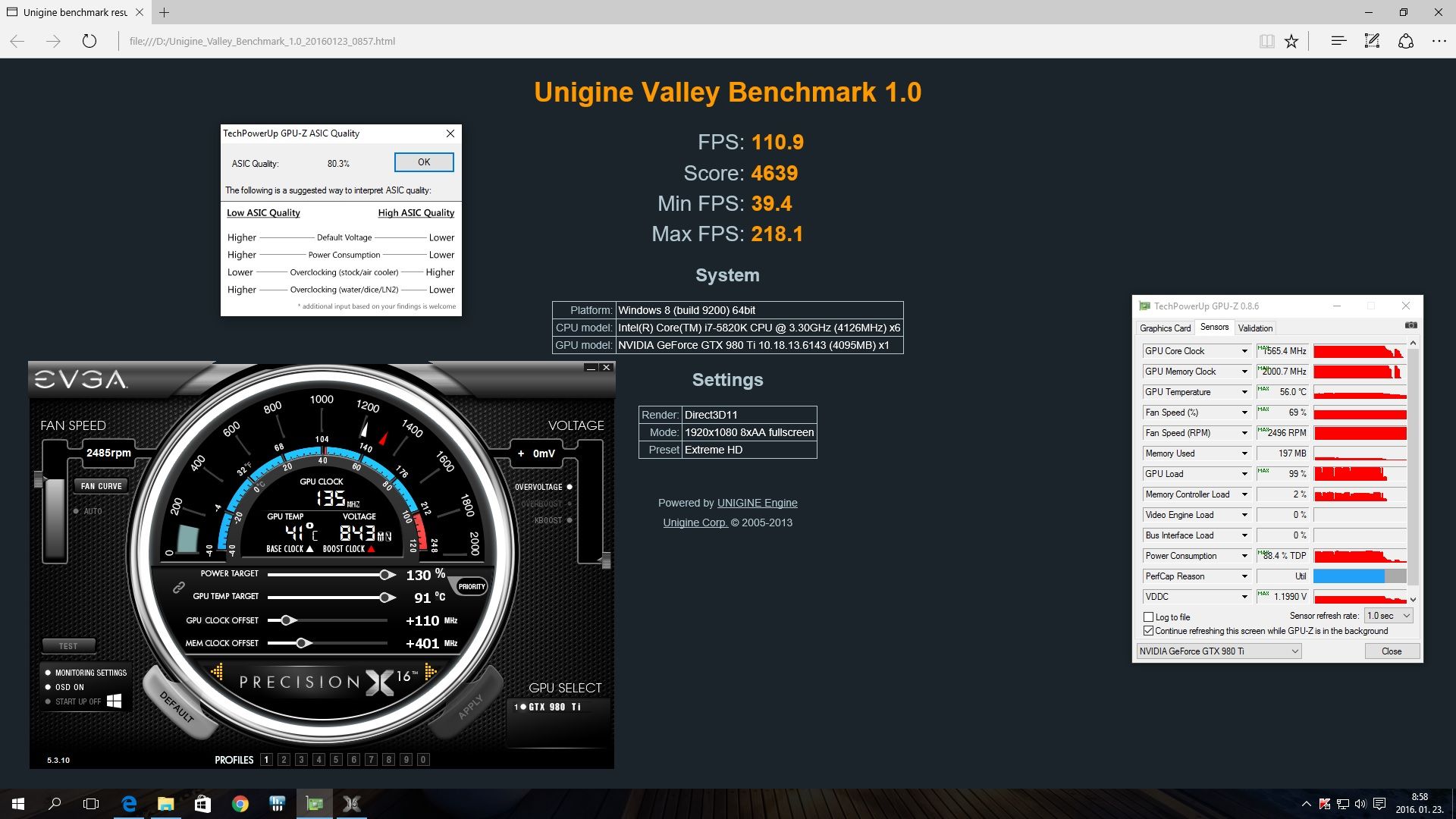Viewport: 1456px width, 819px height.
Task: Click Fan Curve button
Action: click(101, 486)
